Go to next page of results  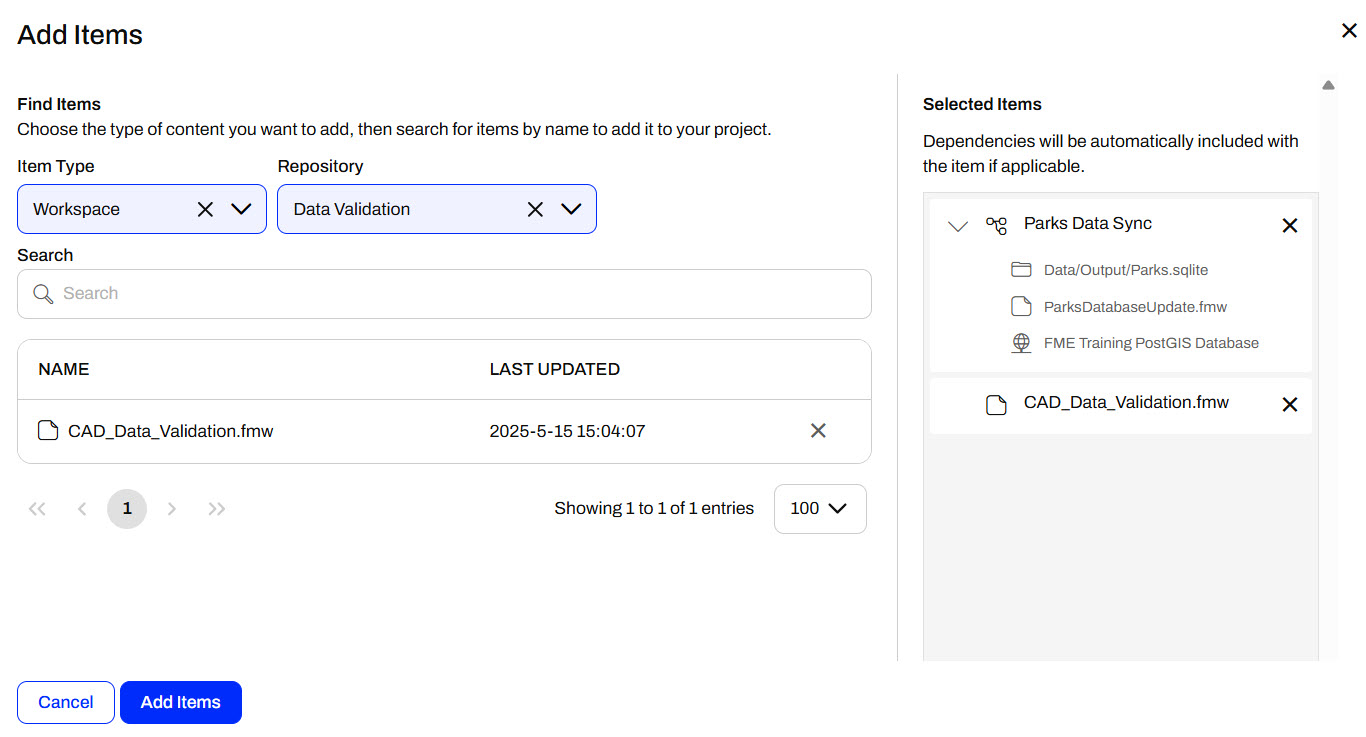[x=172, y=509]
